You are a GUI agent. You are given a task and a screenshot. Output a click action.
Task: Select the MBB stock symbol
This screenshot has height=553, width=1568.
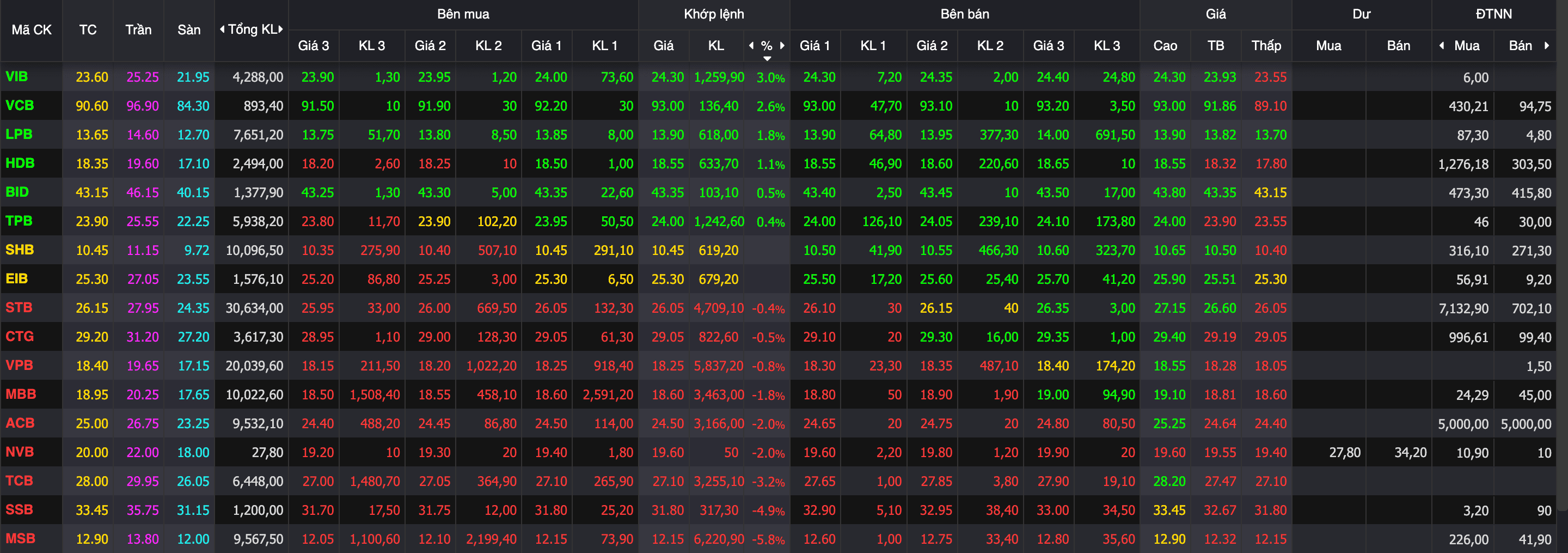click(21, 394)
